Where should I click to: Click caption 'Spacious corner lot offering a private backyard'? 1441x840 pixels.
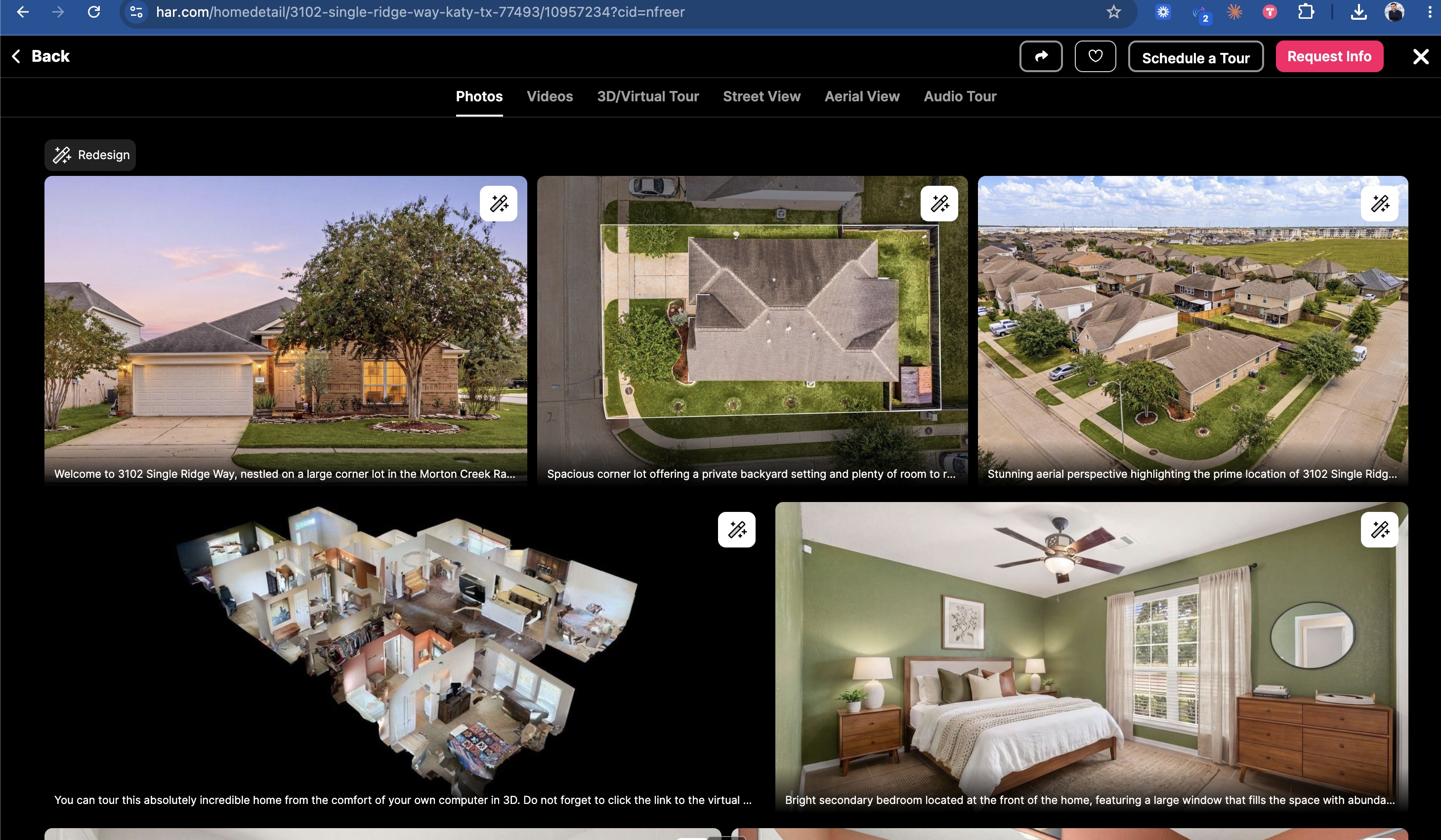(751, 474)
